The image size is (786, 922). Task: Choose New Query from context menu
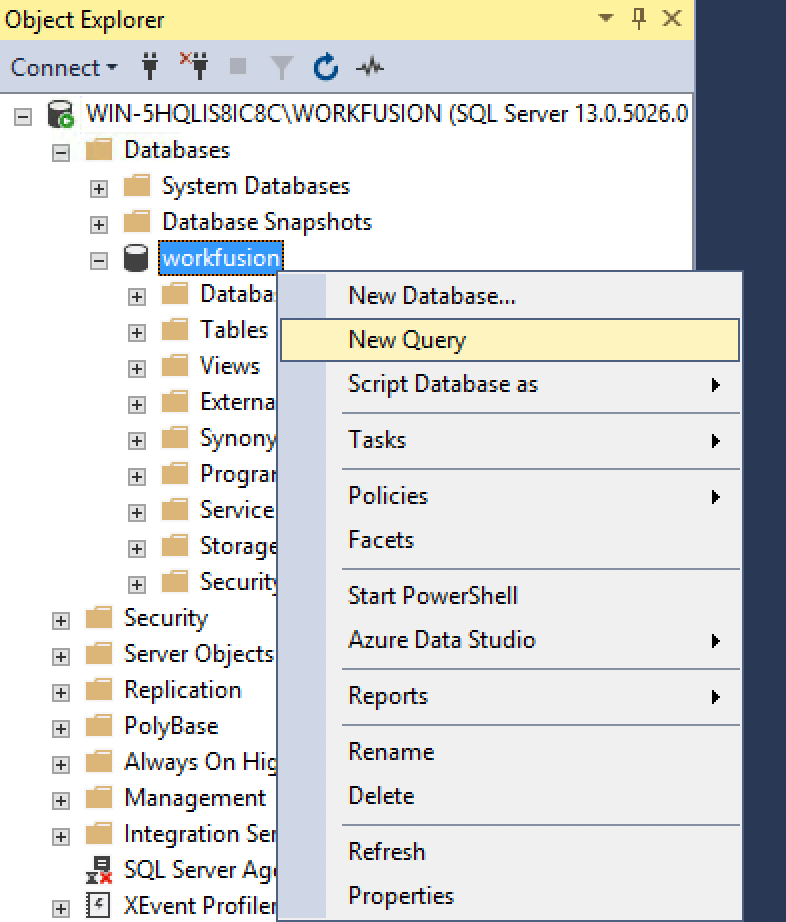point(510,340)
